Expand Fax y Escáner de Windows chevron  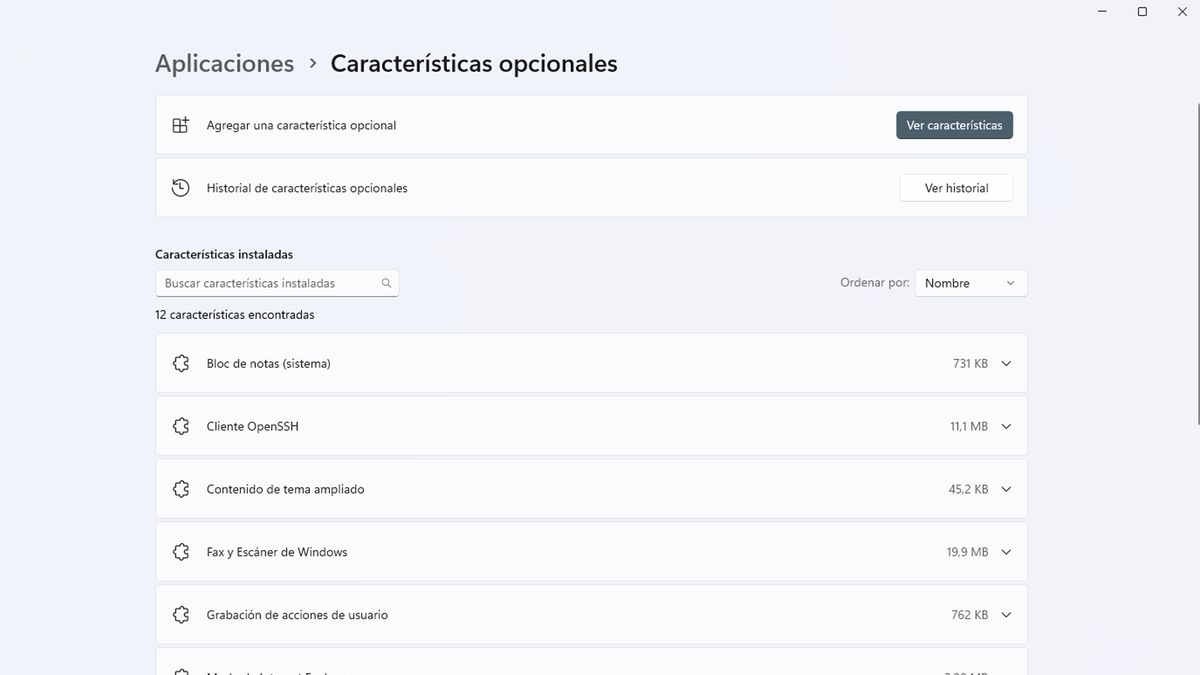pos(1006,552)
